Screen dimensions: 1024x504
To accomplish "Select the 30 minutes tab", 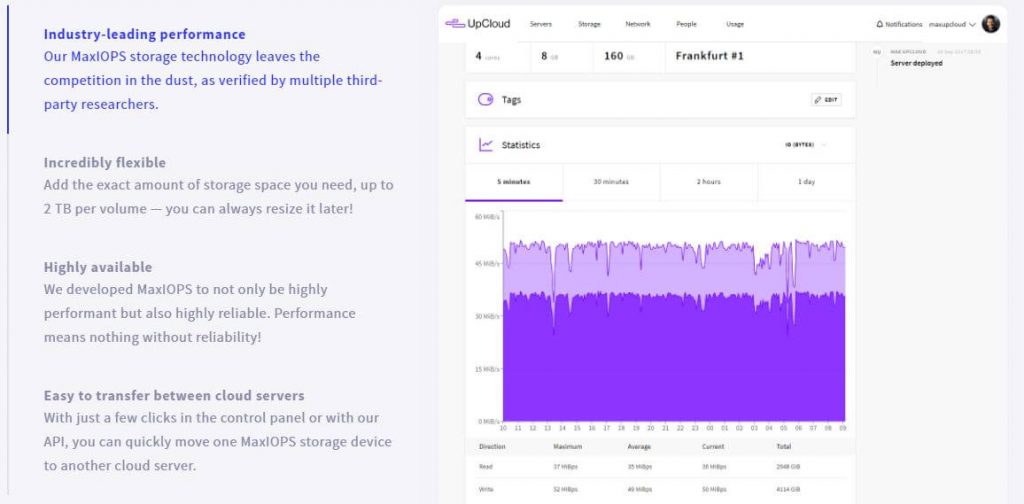I will (x=611, y=182).
